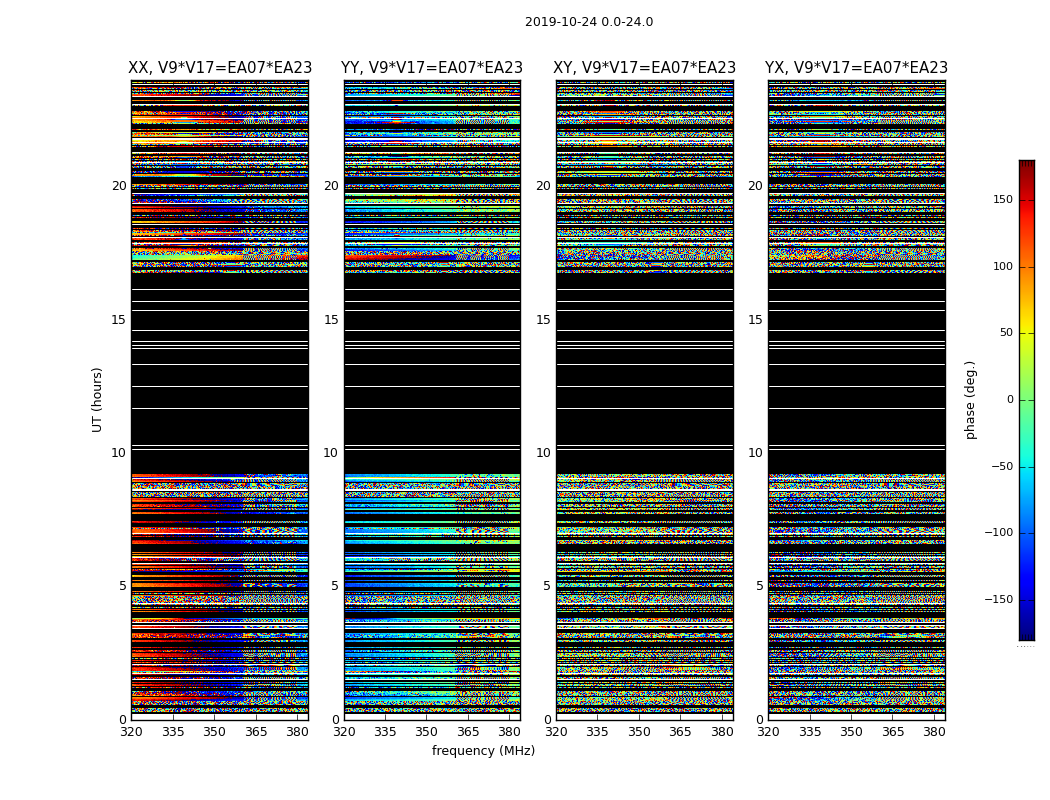Screen dimensions: 1050x800
Task: Click the phase colorbar scale
Action: (1027, 400)
